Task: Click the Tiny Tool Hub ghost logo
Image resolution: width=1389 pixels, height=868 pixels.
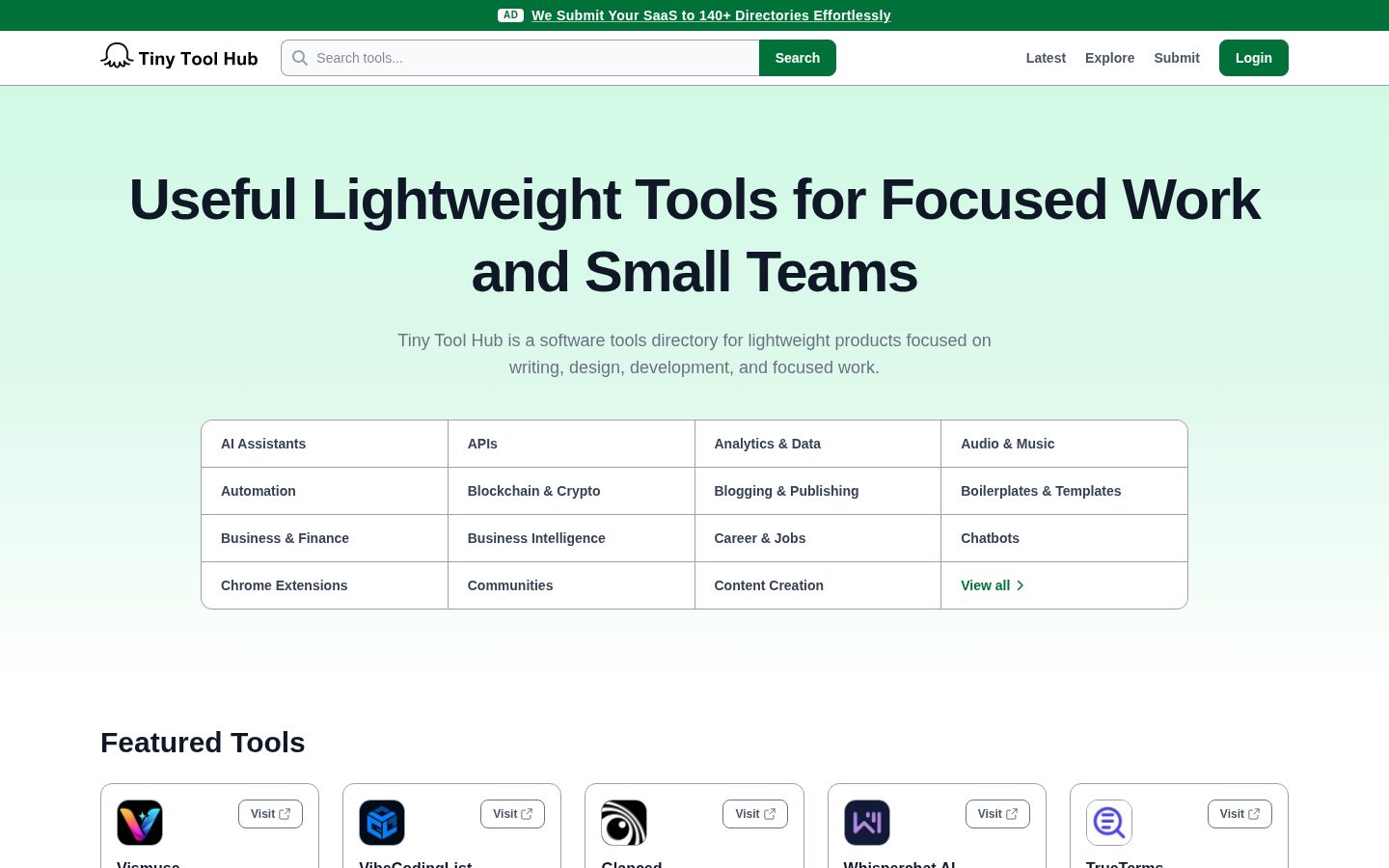Action: (x=117, y=56)
